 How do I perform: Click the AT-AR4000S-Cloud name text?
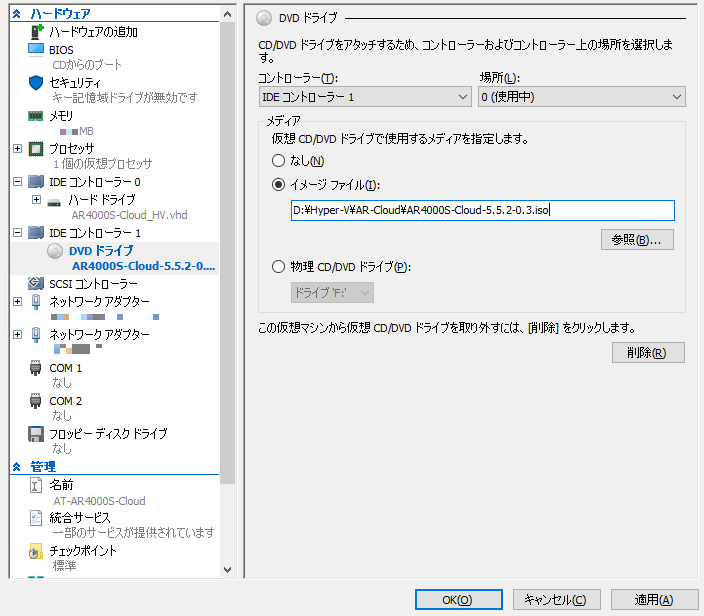(99, 501)
